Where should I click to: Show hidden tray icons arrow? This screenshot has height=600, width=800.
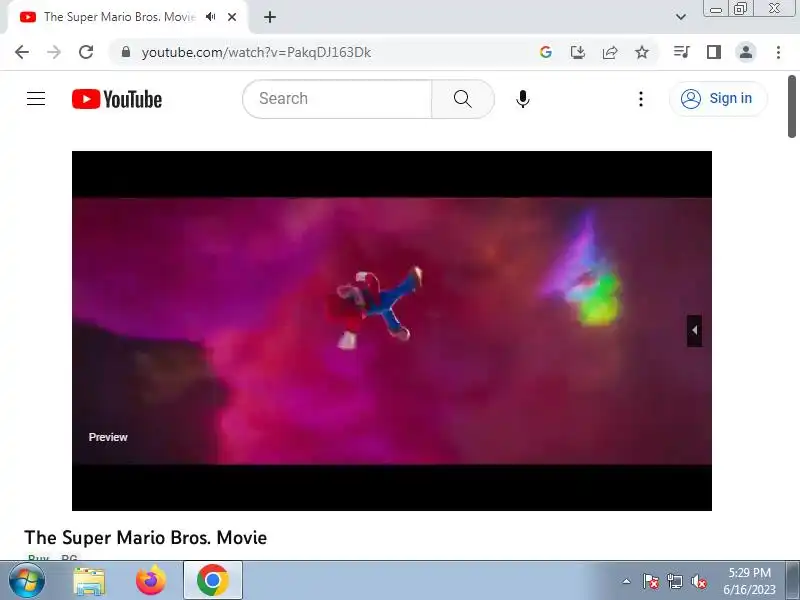627,581
